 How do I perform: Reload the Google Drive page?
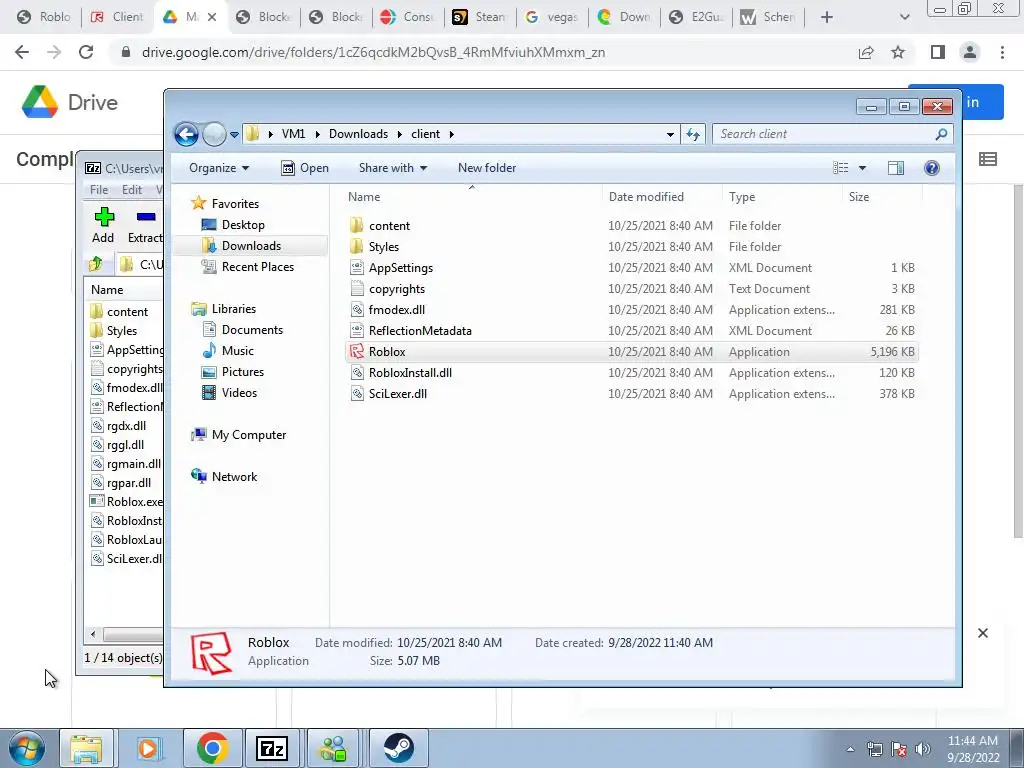click(x=86, y=52)
